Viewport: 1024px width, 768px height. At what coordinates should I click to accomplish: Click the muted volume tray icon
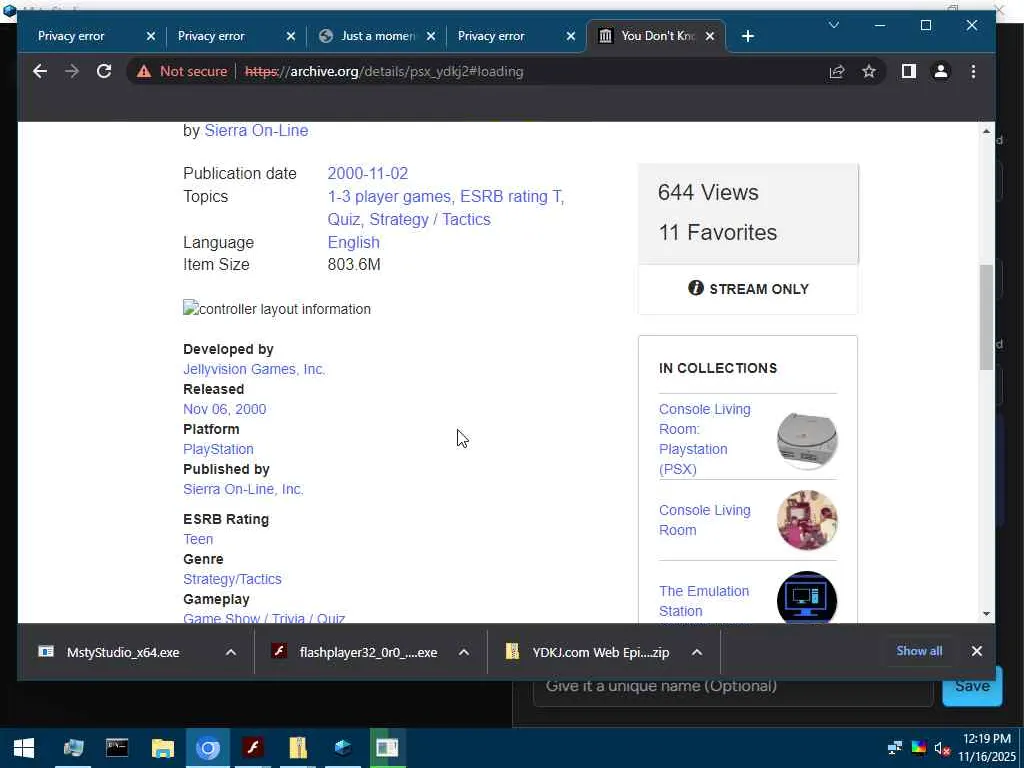tap(941, 748)
